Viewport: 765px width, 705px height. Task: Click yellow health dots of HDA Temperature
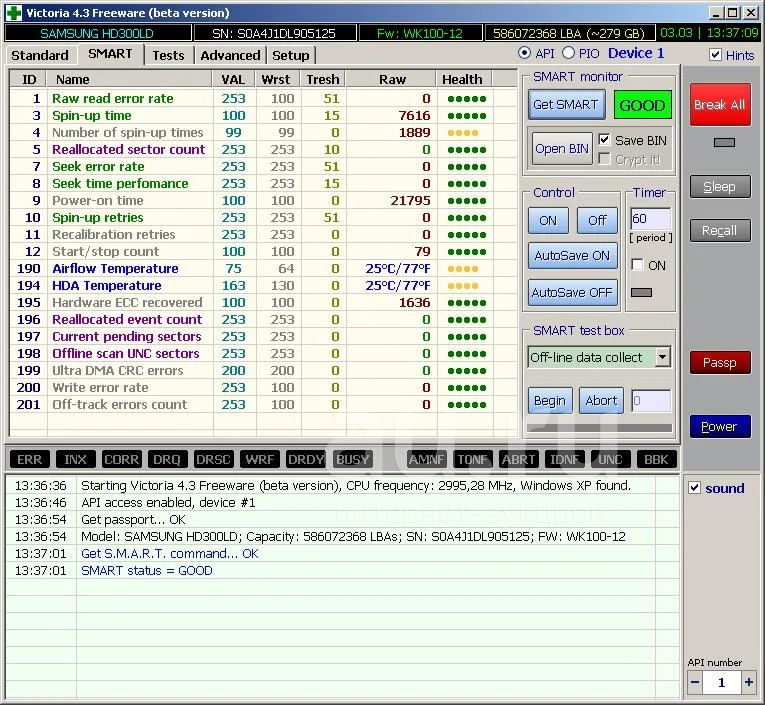click(x=463, y=286)
